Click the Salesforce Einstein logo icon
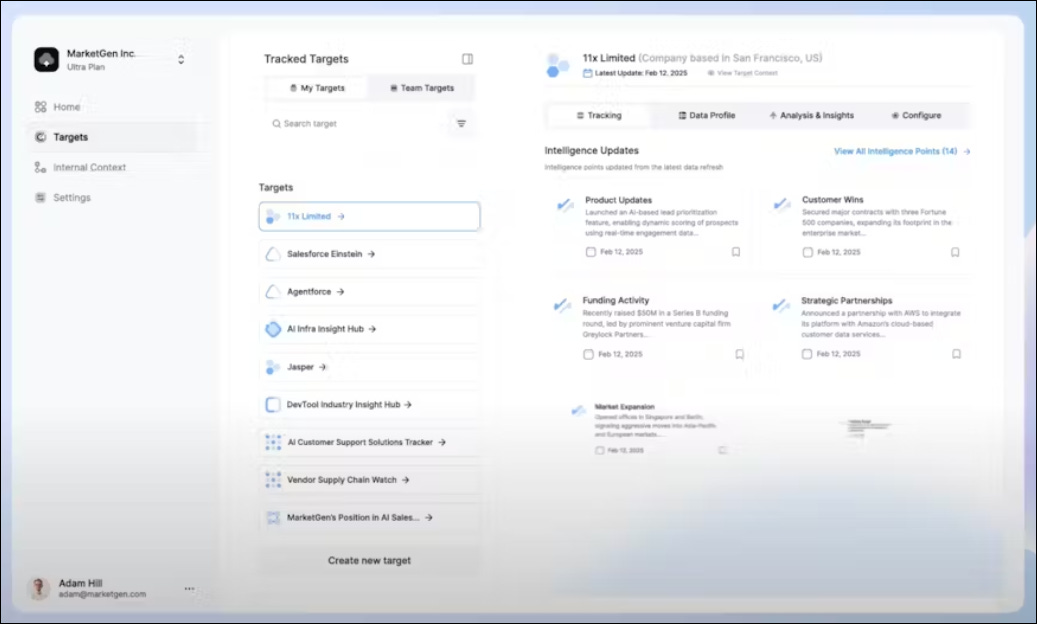The image size is (1037, 624). [272, 254]
